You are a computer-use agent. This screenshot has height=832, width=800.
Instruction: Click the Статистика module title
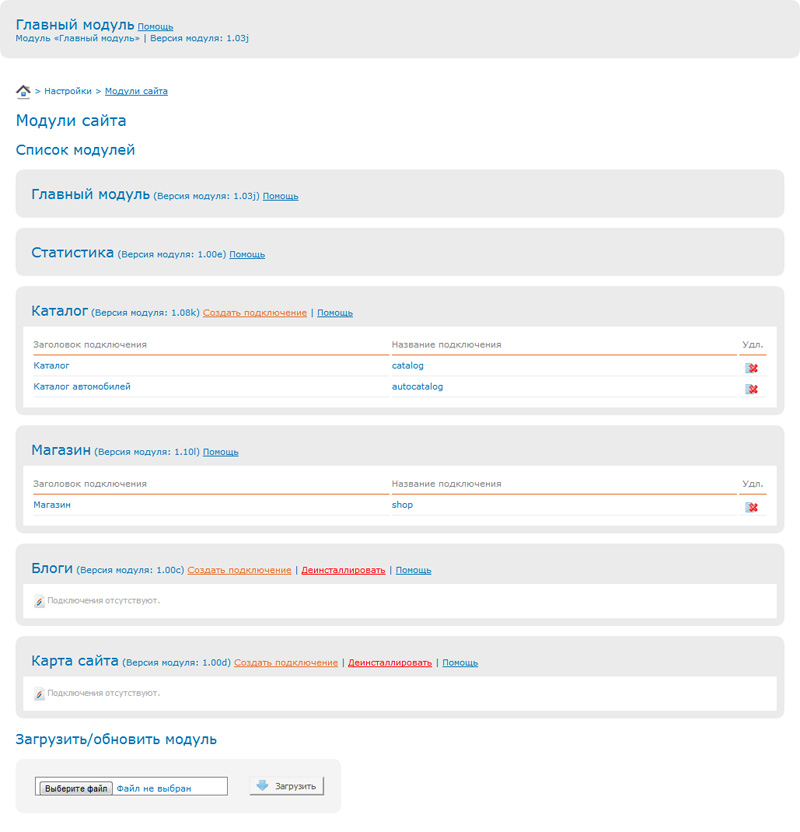coord(73,253)
